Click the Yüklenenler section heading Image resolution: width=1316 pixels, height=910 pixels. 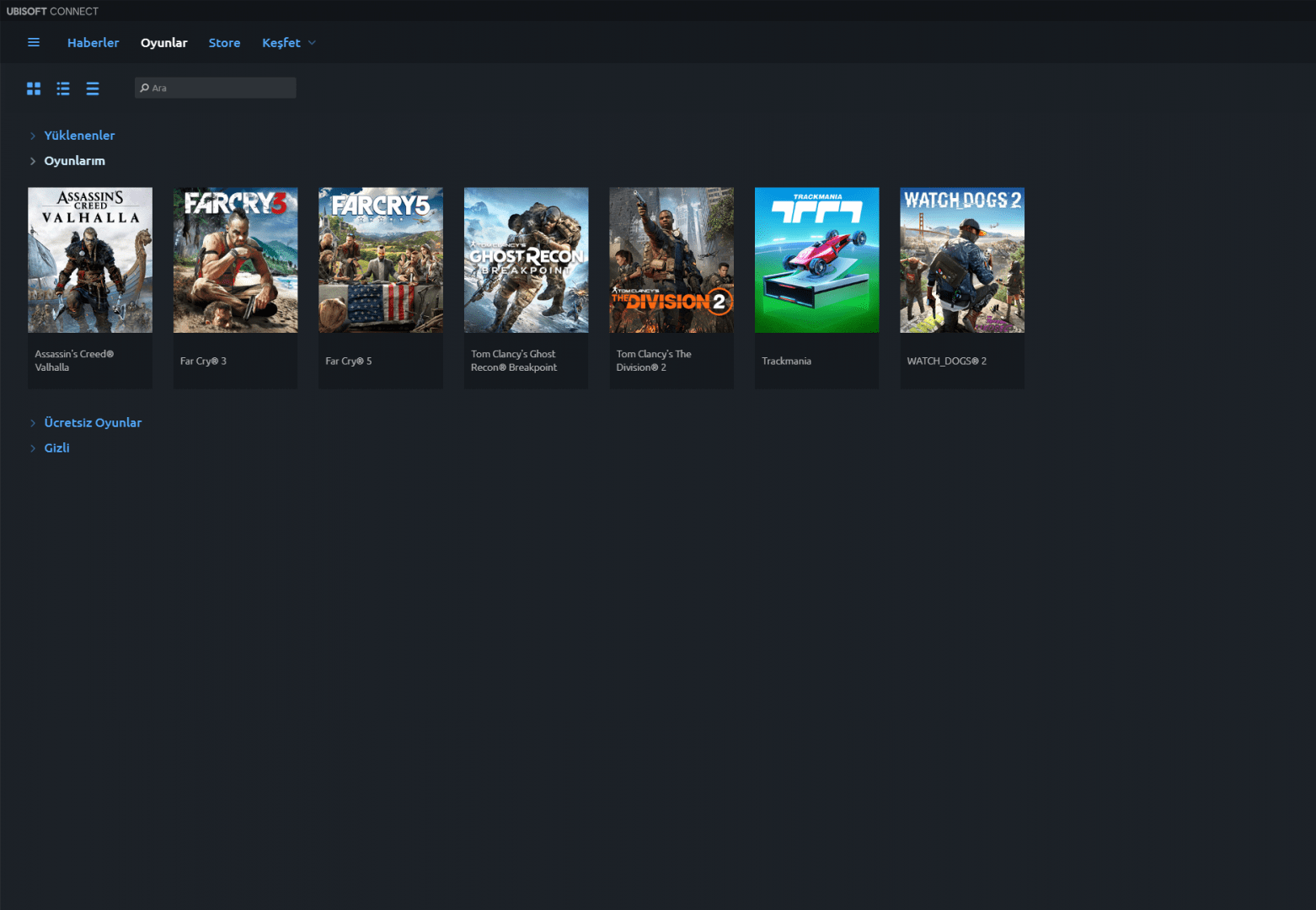pyautogui.click(x=79, y=136)
